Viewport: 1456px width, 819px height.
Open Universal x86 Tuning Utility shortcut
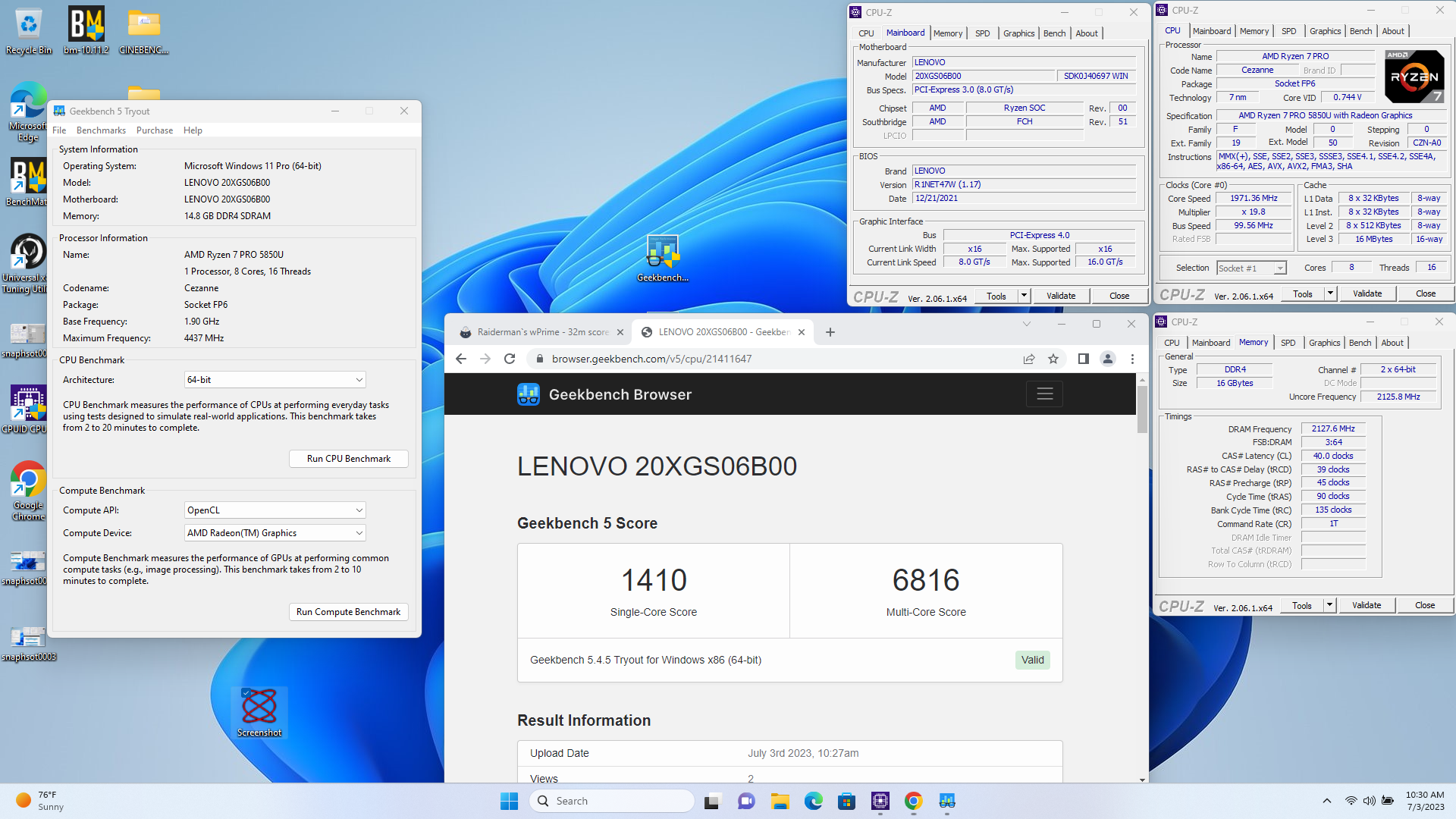click(28, 263)
